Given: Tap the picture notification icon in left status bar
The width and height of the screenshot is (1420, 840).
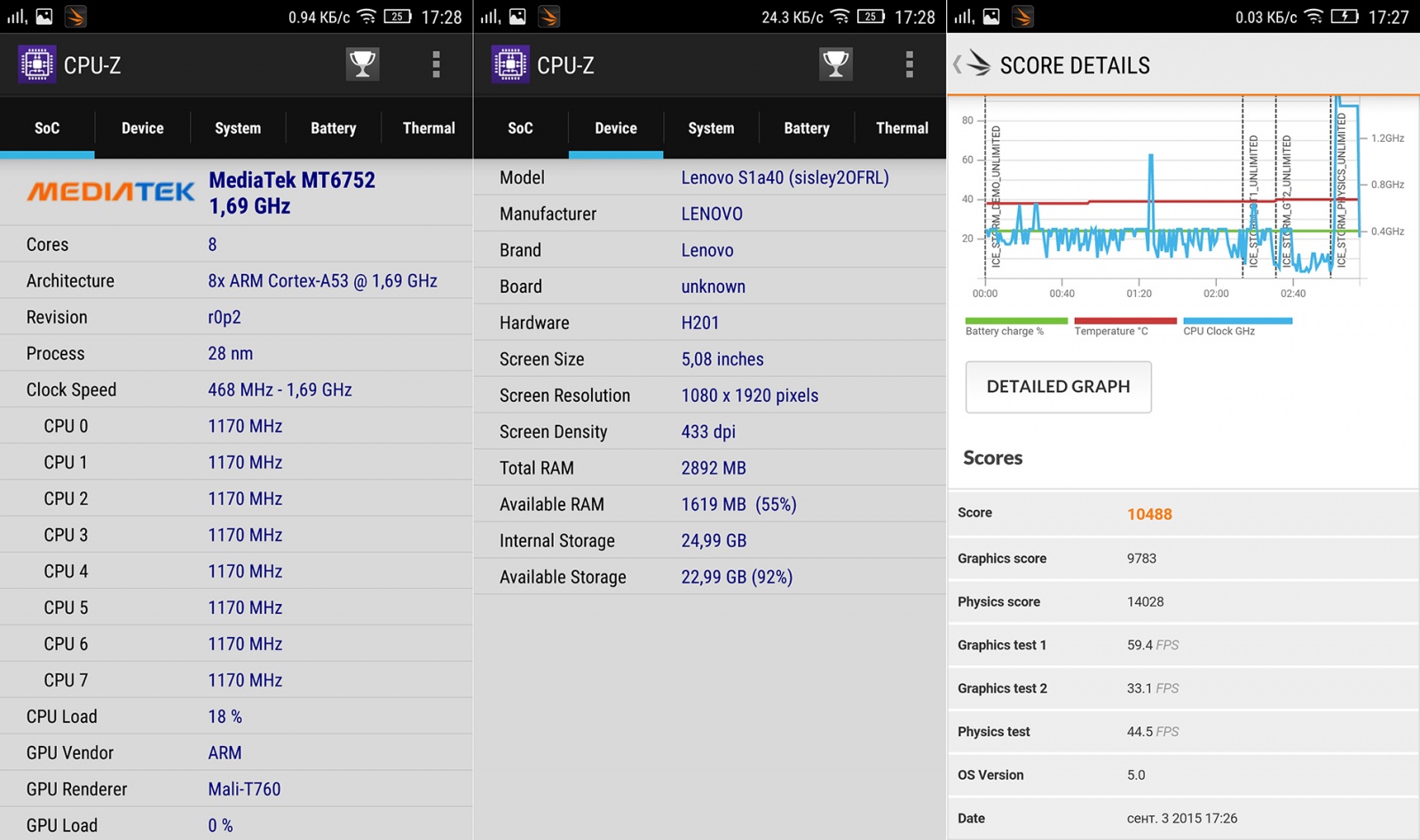Looking at the screenshot, I should (43, 17).
